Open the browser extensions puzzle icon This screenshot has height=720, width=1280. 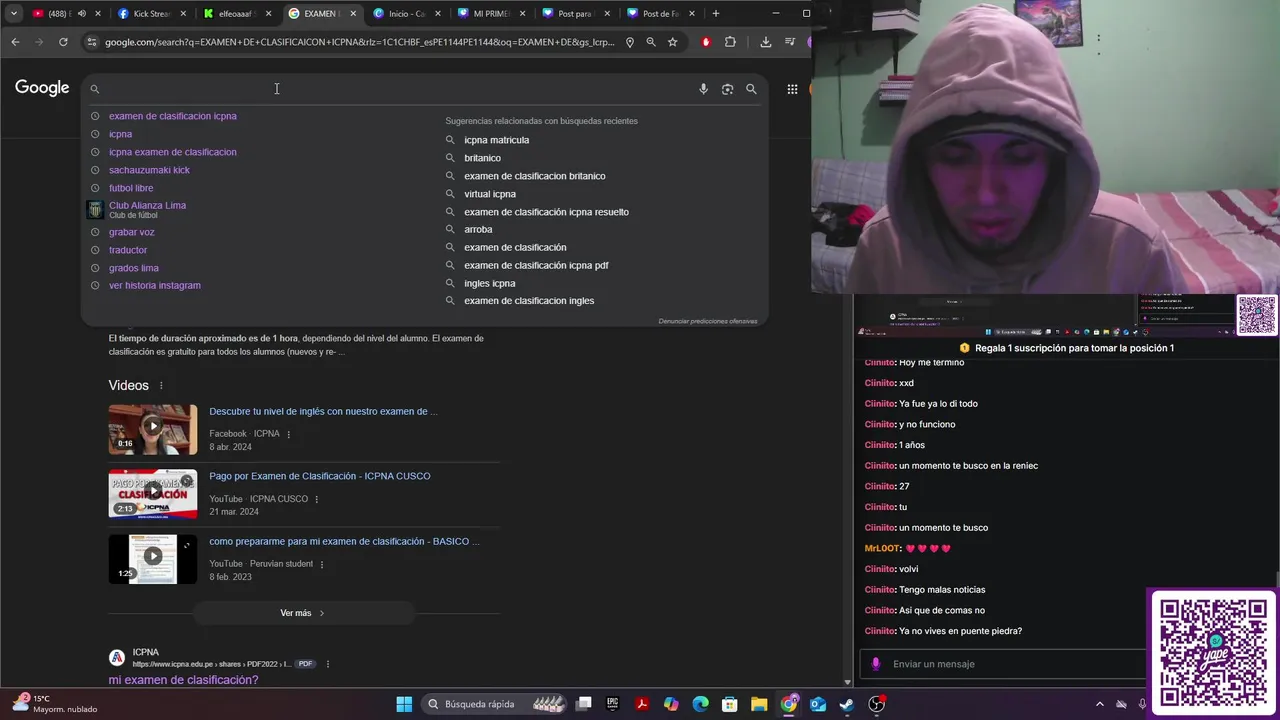(730, 42)
